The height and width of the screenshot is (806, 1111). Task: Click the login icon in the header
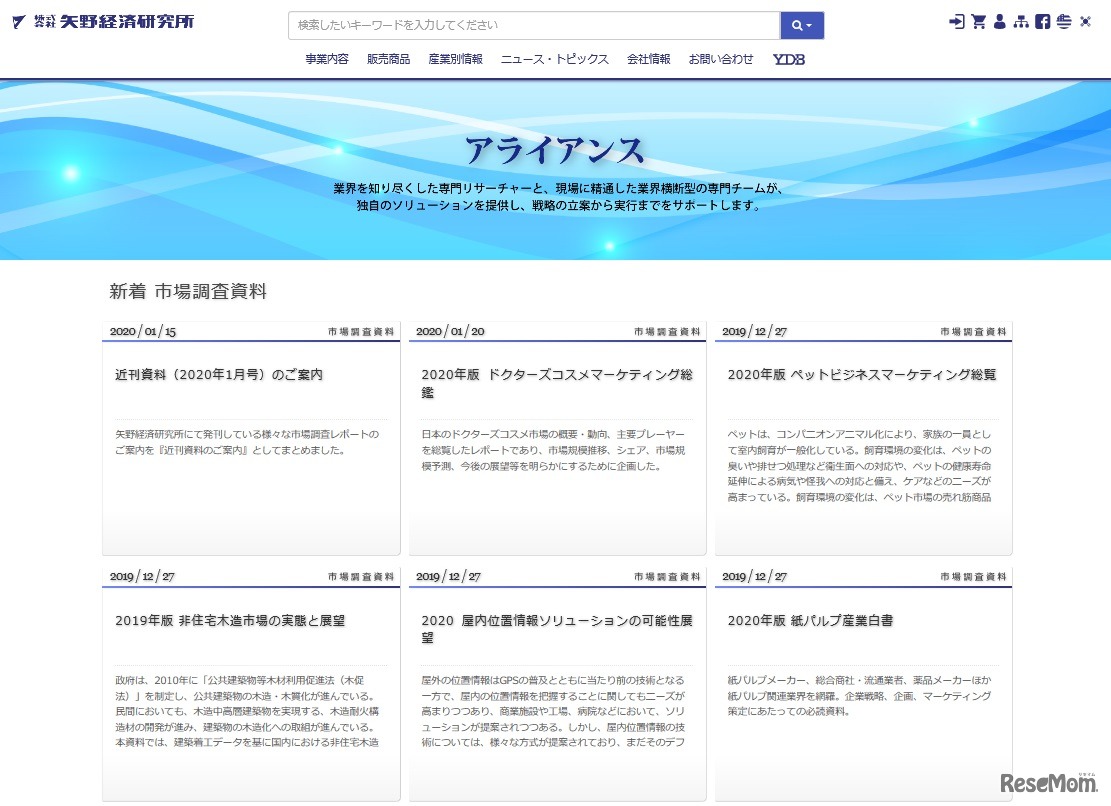pyautogui.click(x=956, y=21)
